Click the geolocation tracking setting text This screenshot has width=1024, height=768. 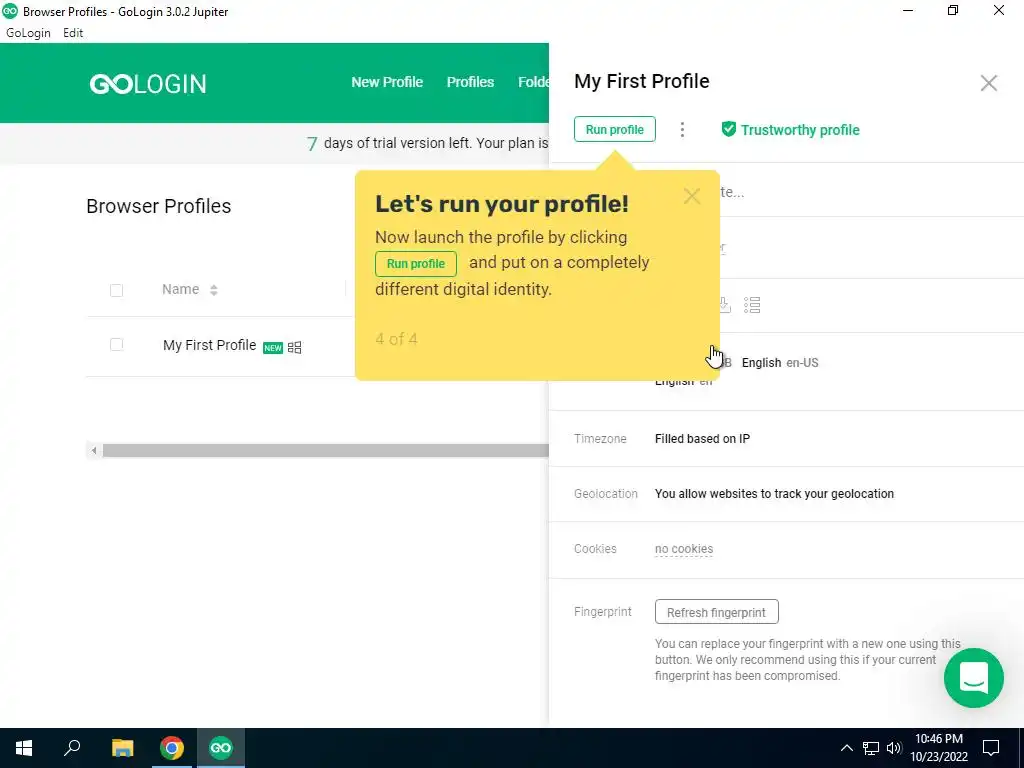point(774,494)
